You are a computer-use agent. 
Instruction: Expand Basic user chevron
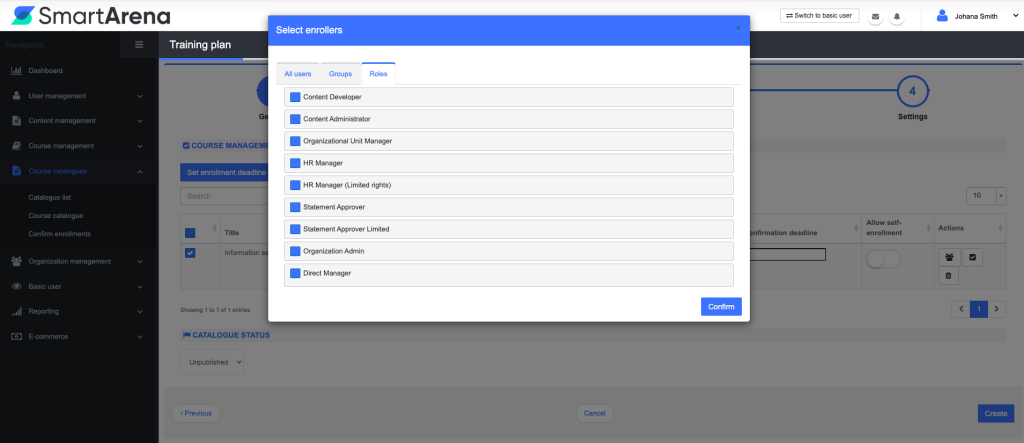(140, 287)
